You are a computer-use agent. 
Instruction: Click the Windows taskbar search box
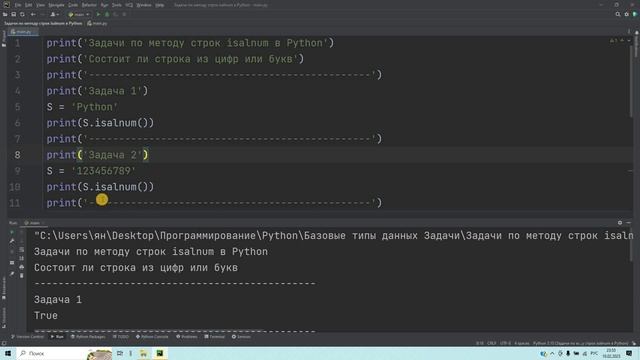[63, 353]
